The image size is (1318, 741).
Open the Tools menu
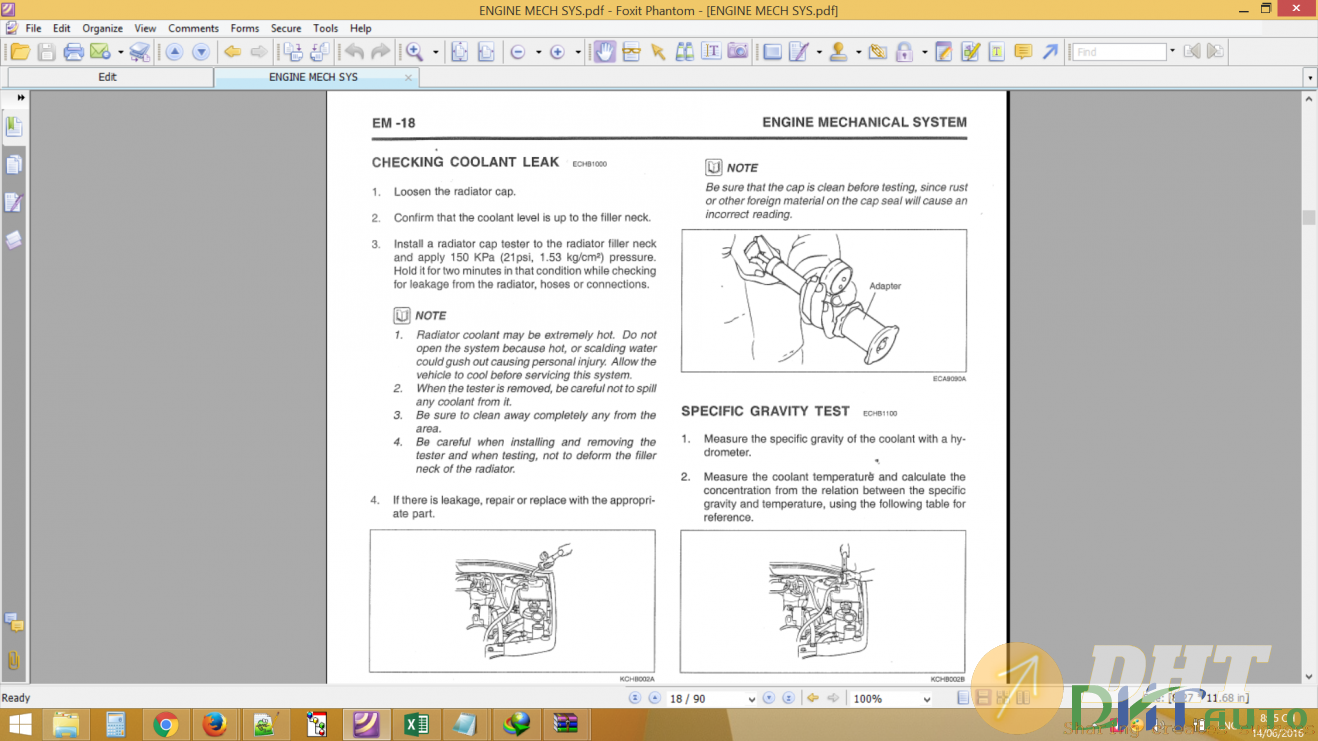[x=326, y=28]
